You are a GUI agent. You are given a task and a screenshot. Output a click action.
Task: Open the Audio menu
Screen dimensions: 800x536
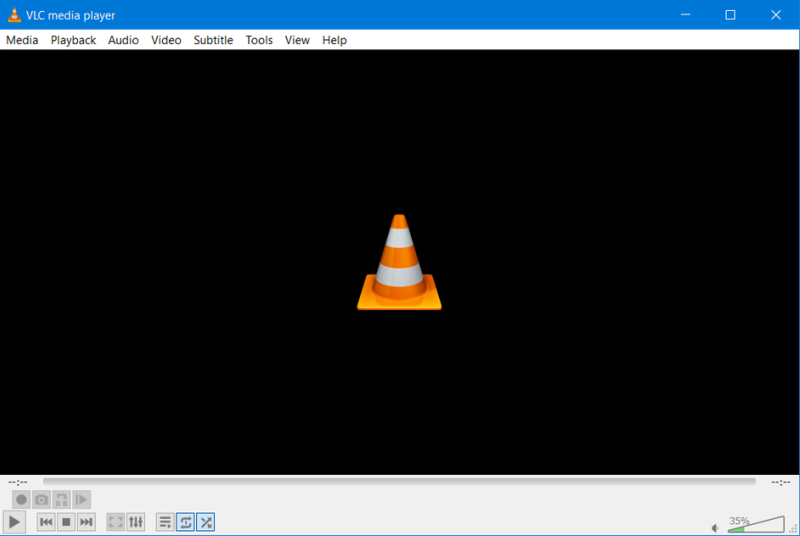(x=123, y=40)
